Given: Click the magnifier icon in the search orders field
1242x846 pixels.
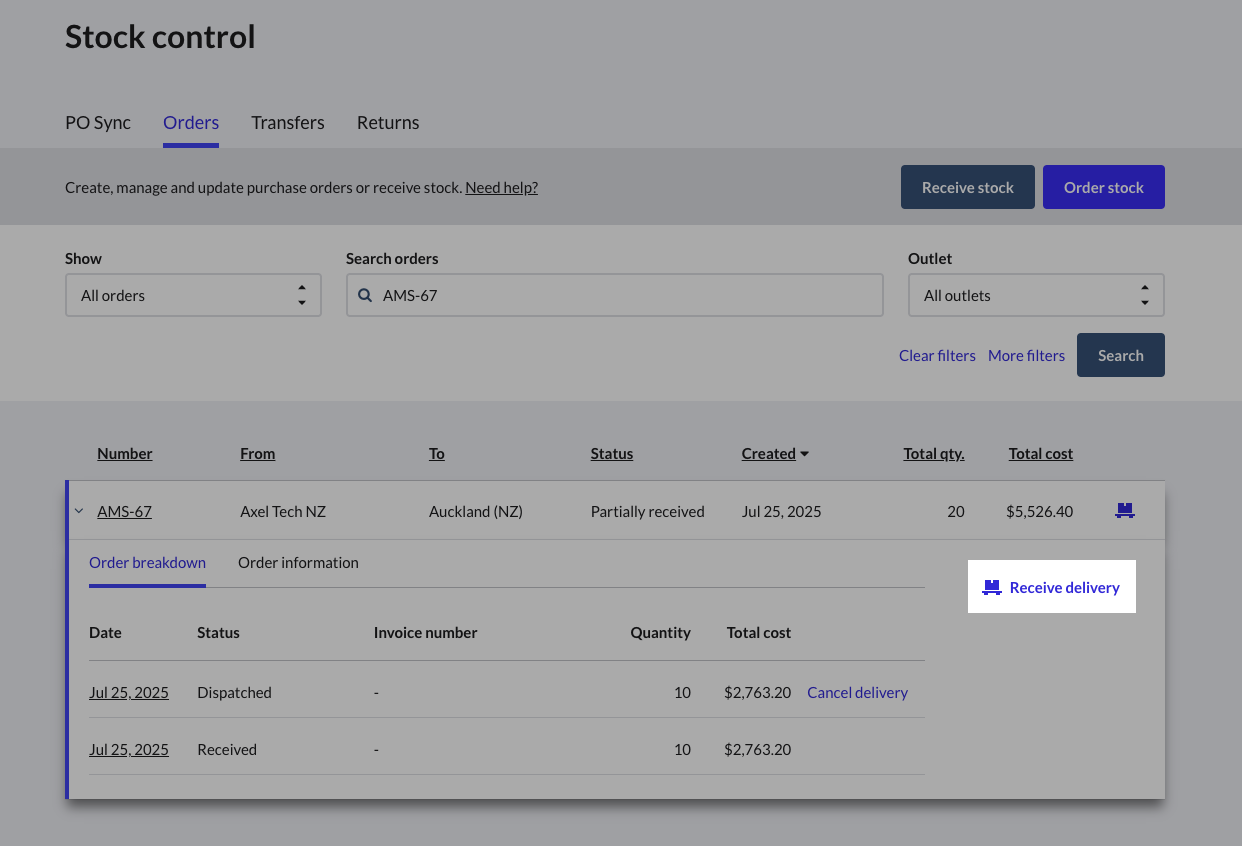Looking at the screenshot, I should pyautogui.click(x=365, y=296).
